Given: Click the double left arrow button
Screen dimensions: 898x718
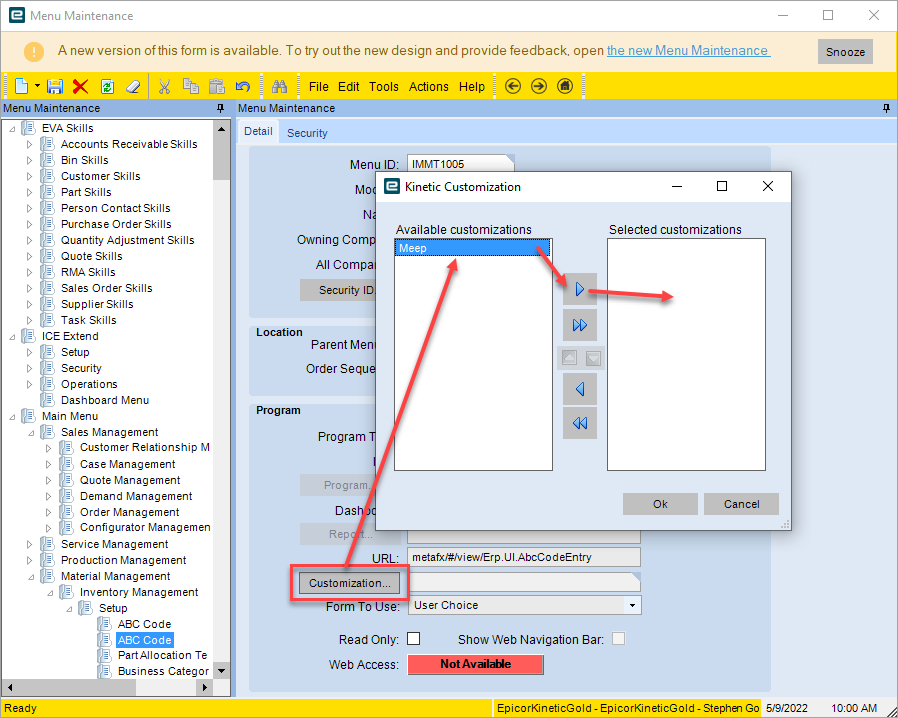Looking at the screenshot, I should [580, 423].
